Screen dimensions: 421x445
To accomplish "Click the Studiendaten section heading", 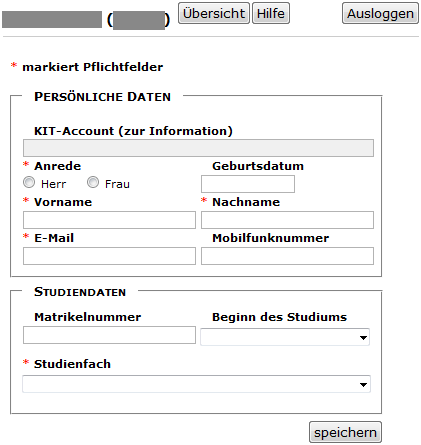I will 80,292.
